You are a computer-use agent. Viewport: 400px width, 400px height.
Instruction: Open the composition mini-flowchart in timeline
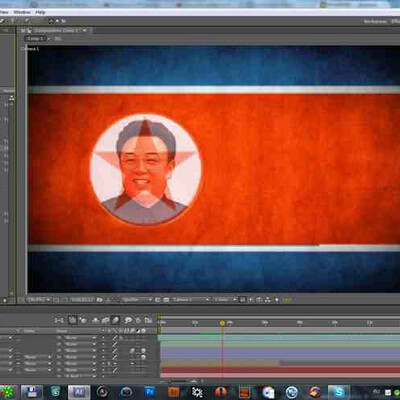coord(59,320)
